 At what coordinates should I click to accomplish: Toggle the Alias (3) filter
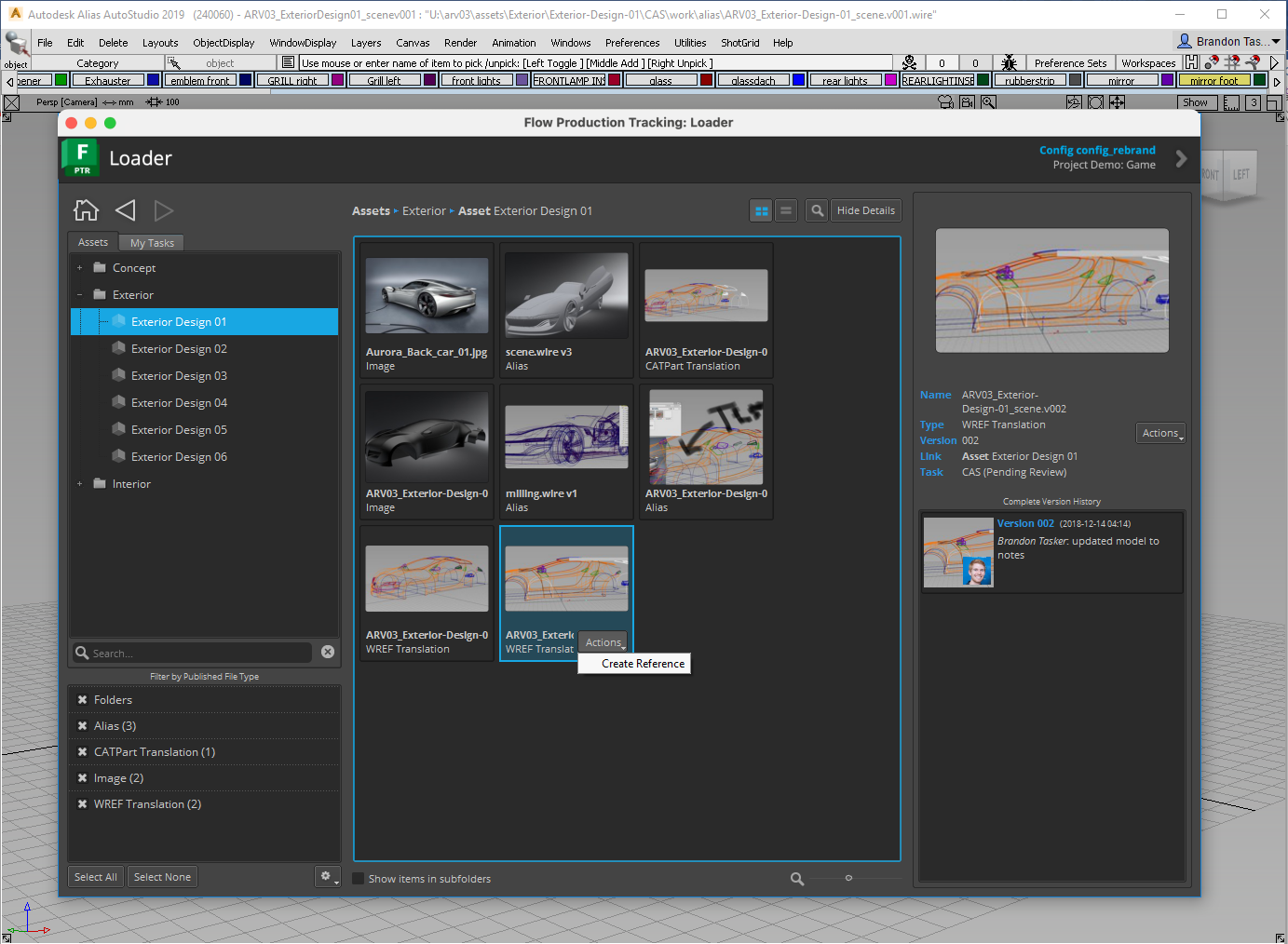coord(83,726)
